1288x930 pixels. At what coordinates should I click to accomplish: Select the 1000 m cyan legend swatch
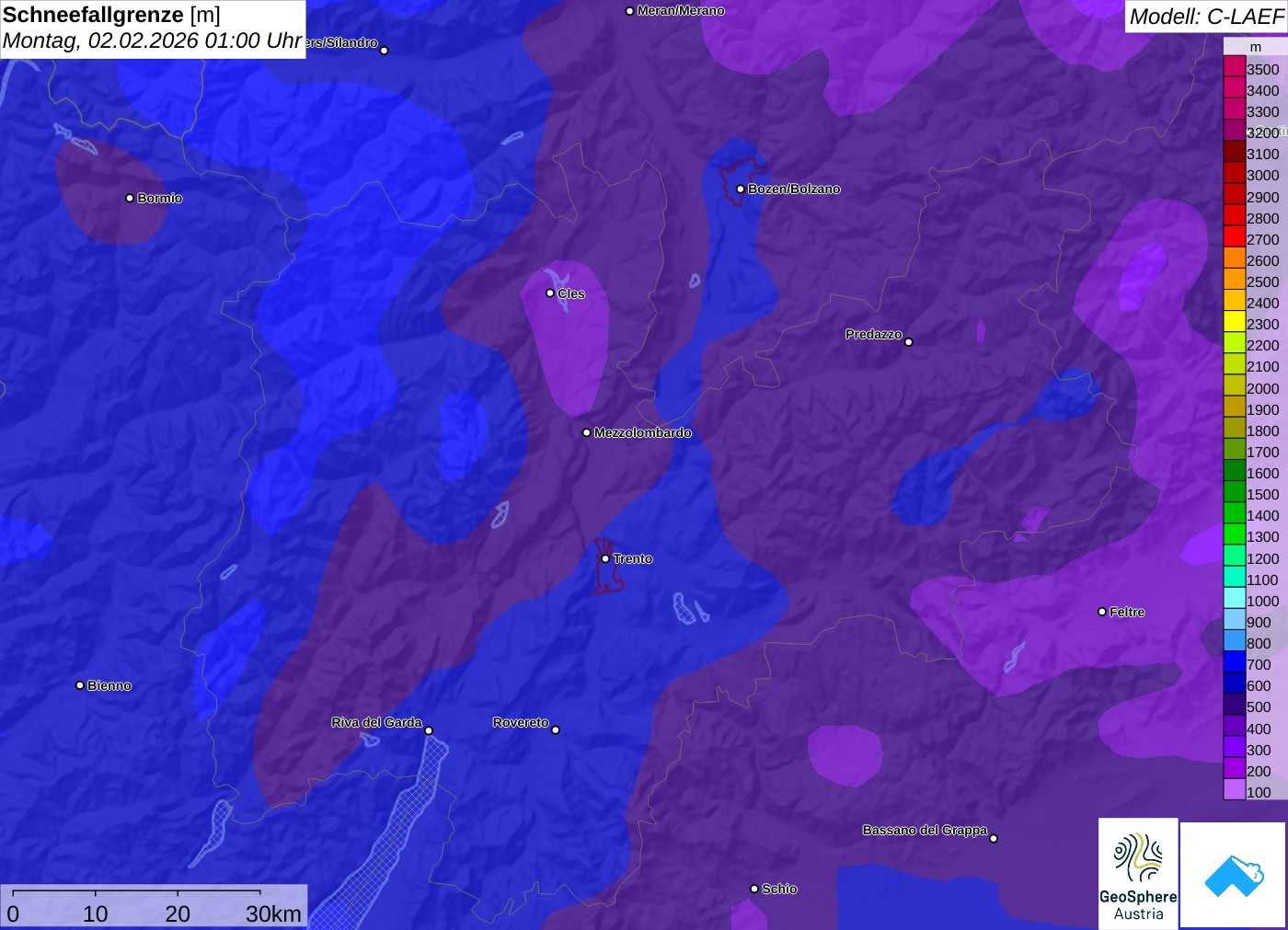(x=1234, y=599)
